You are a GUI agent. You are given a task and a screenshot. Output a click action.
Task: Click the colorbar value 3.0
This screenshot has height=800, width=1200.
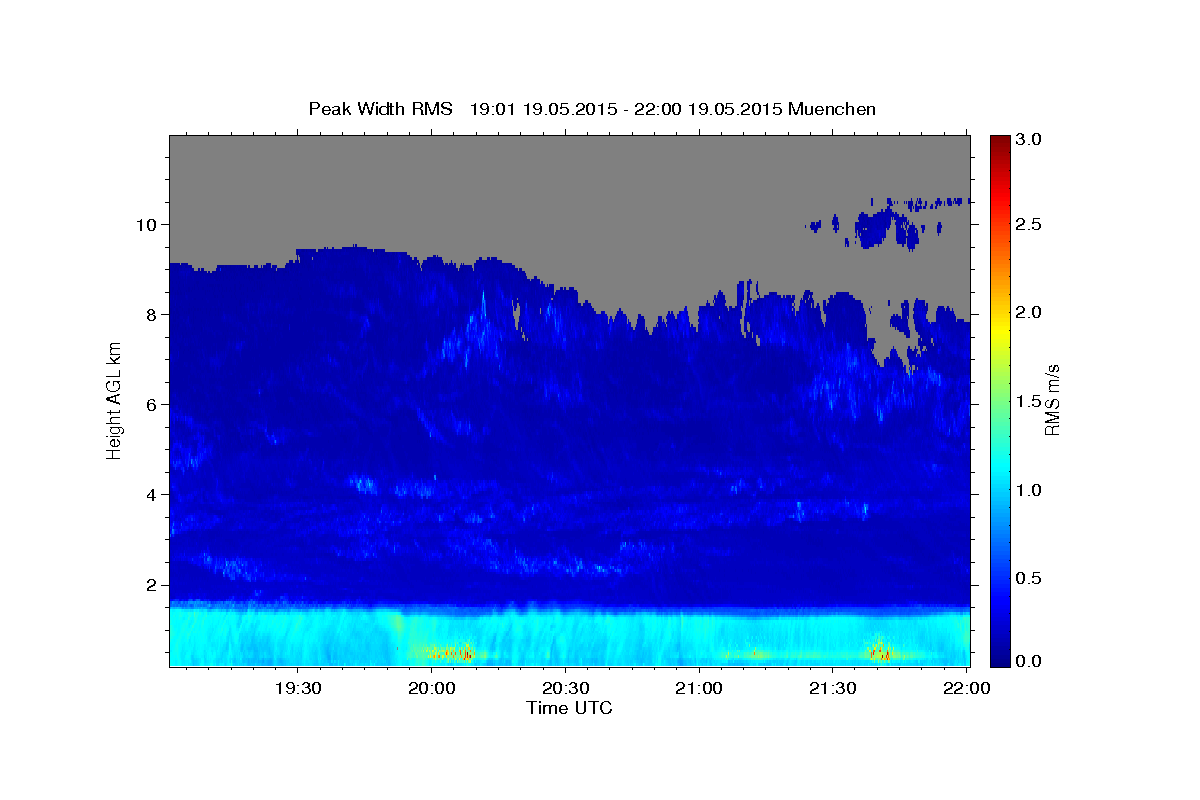1029,139
